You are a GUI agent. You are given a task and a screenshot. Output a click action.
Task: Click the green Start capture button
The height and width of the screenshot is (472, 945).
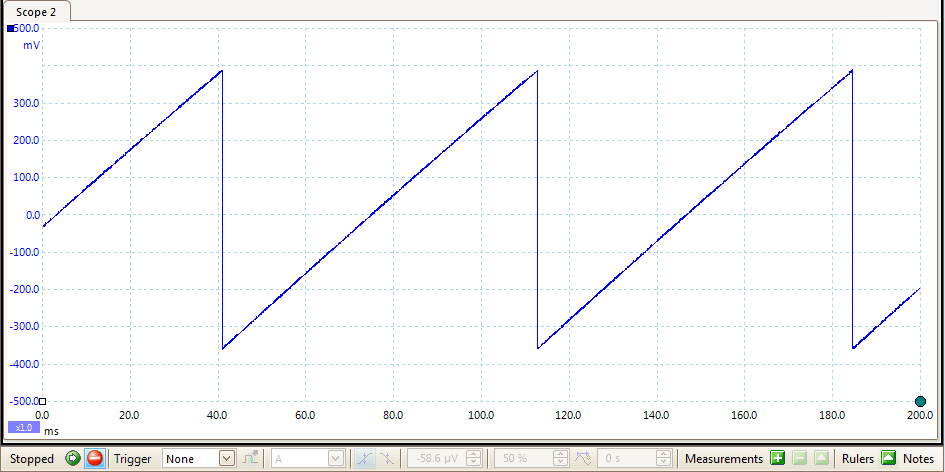coord(72,459)
